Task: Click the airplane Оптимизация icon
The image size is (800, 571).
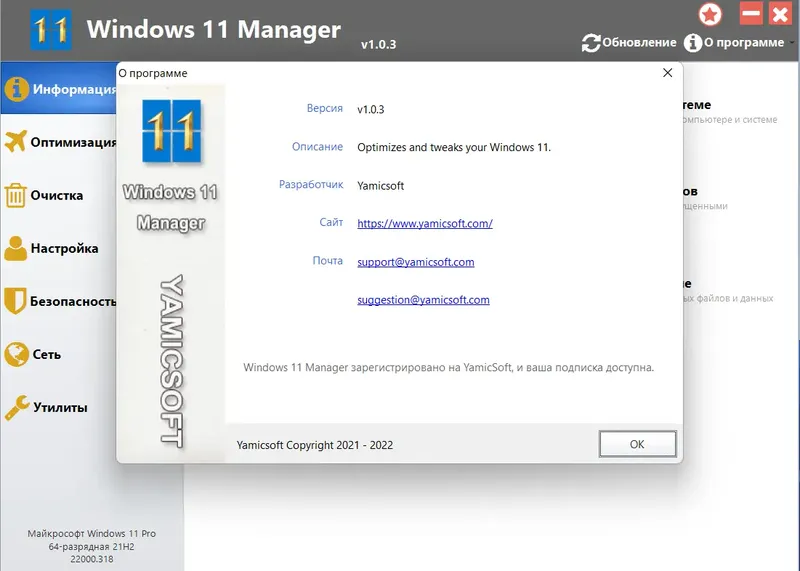Action: pos(15,142)
